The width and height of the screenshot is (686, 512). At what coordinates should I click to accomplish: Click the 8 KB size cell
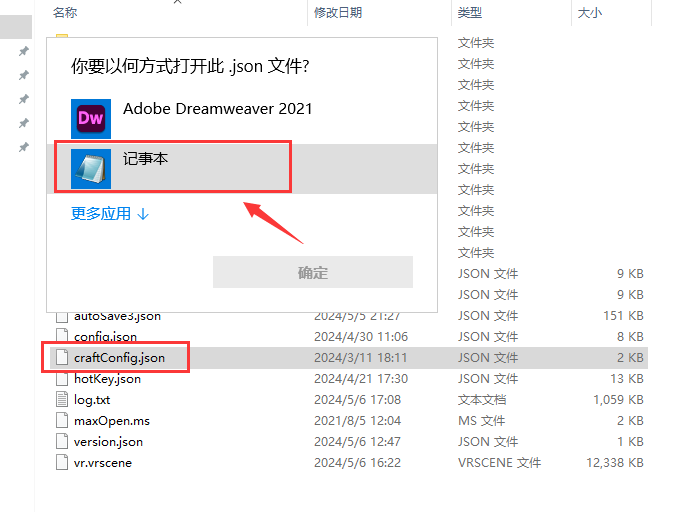pyautogui.click(x=630, y=337)
